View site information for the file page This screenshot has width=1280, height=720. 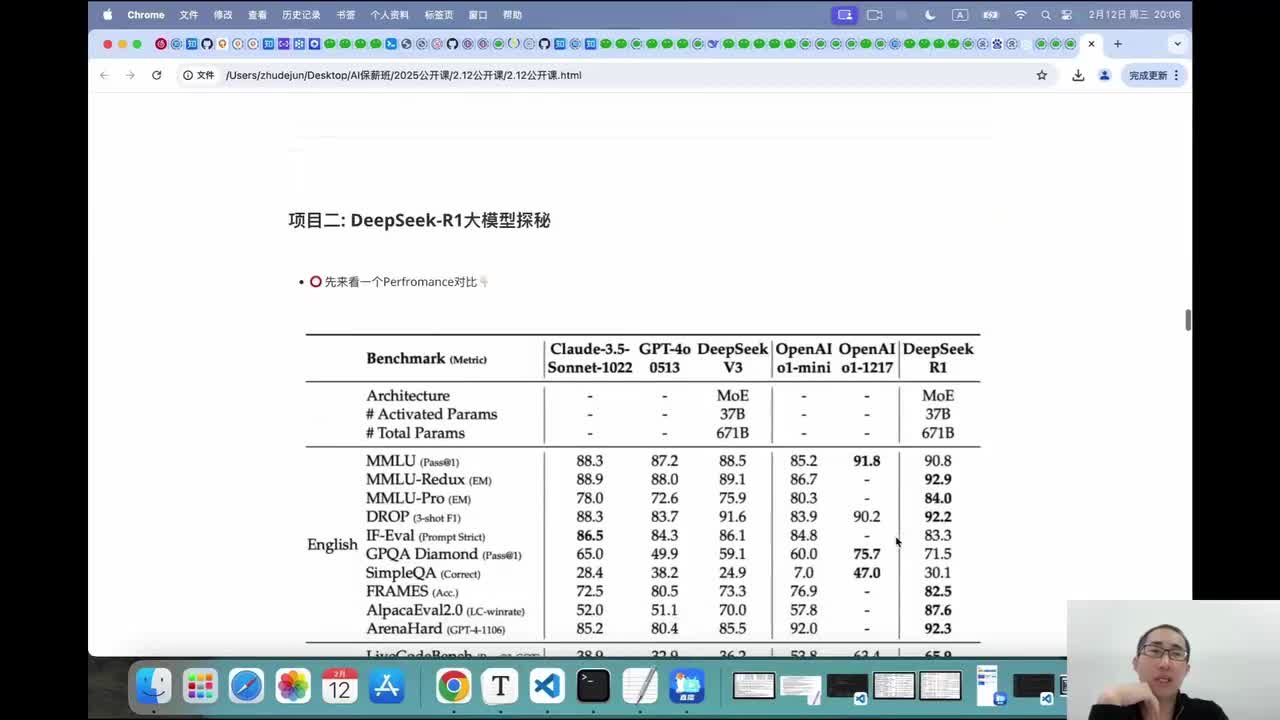pyautogui.click(x=198, y=75)
